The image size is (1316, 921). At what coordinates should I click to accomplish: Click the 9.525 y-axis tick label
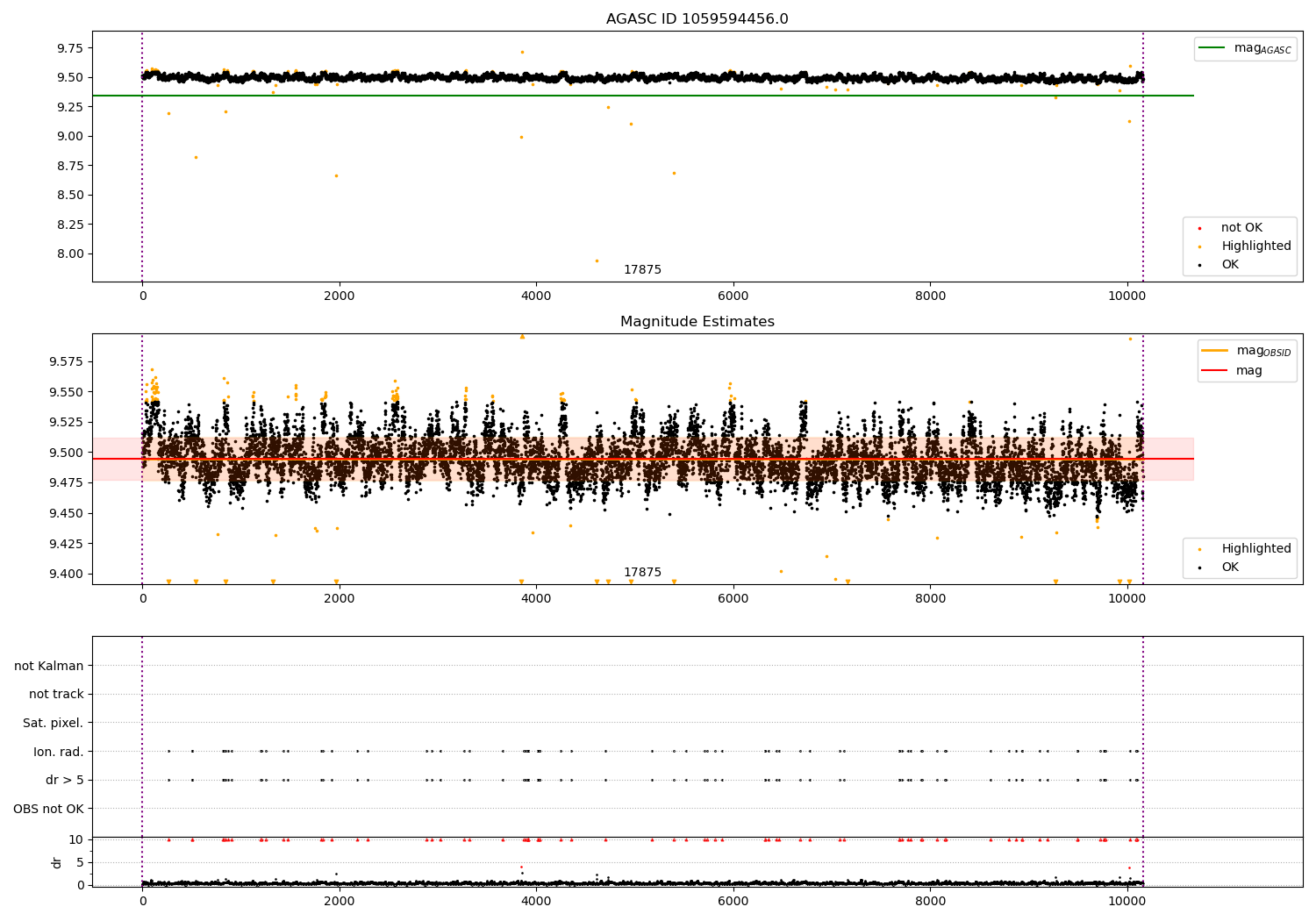66,422
